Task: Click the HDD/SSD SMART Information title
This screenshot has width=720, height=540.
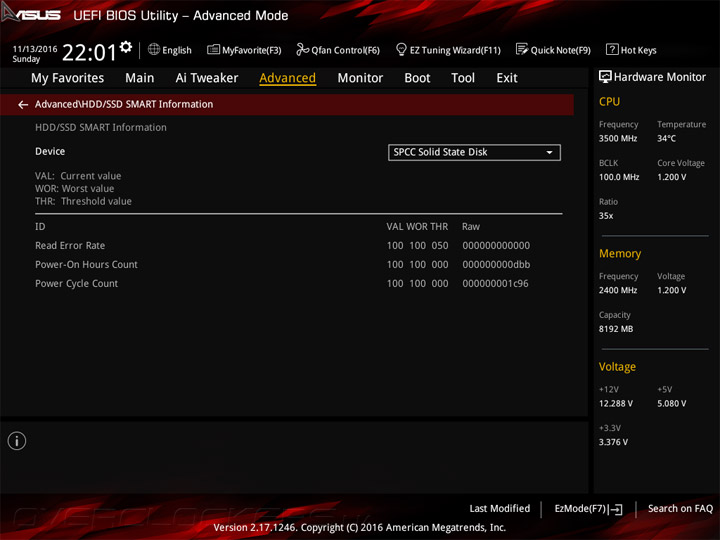Action: point(101,127)
